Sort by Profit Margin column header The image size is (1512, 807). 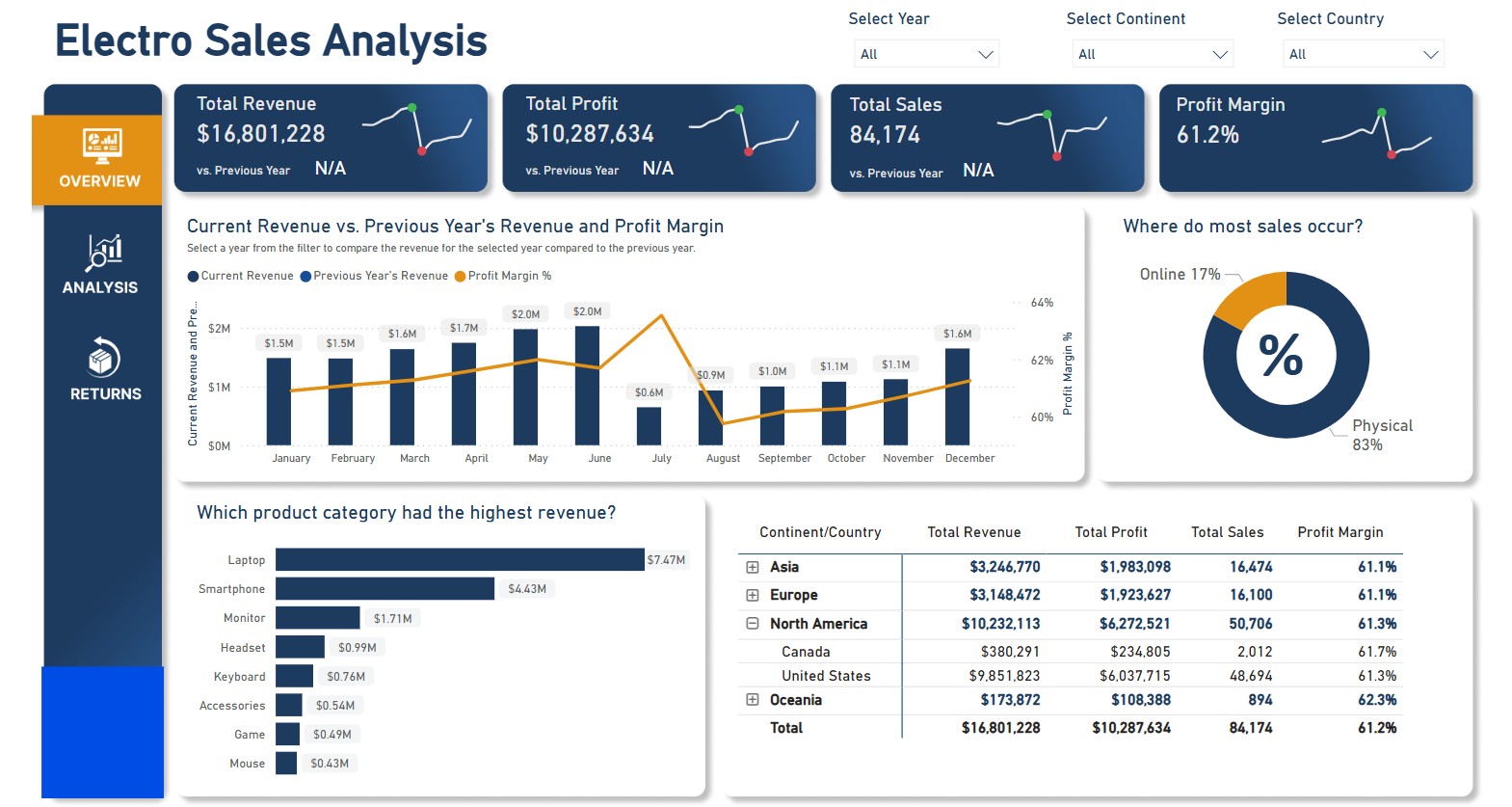(1340, 532)
